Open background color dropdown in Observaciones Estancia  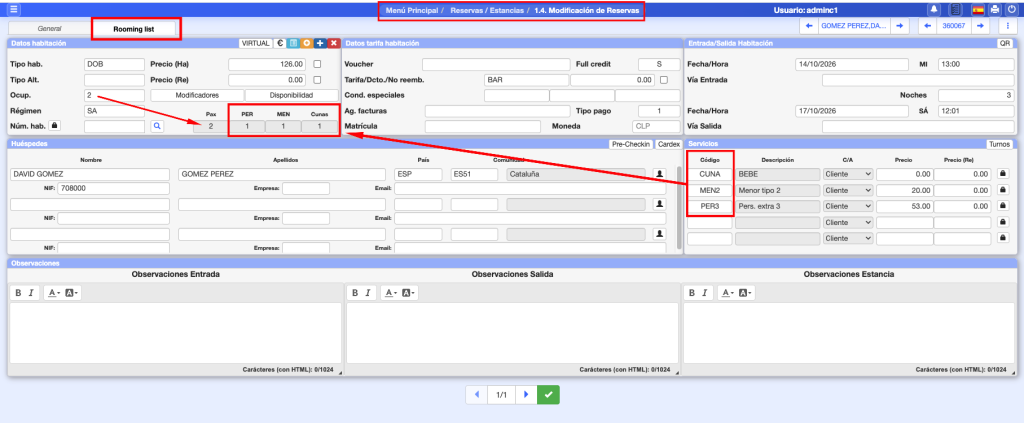[744, 293]
